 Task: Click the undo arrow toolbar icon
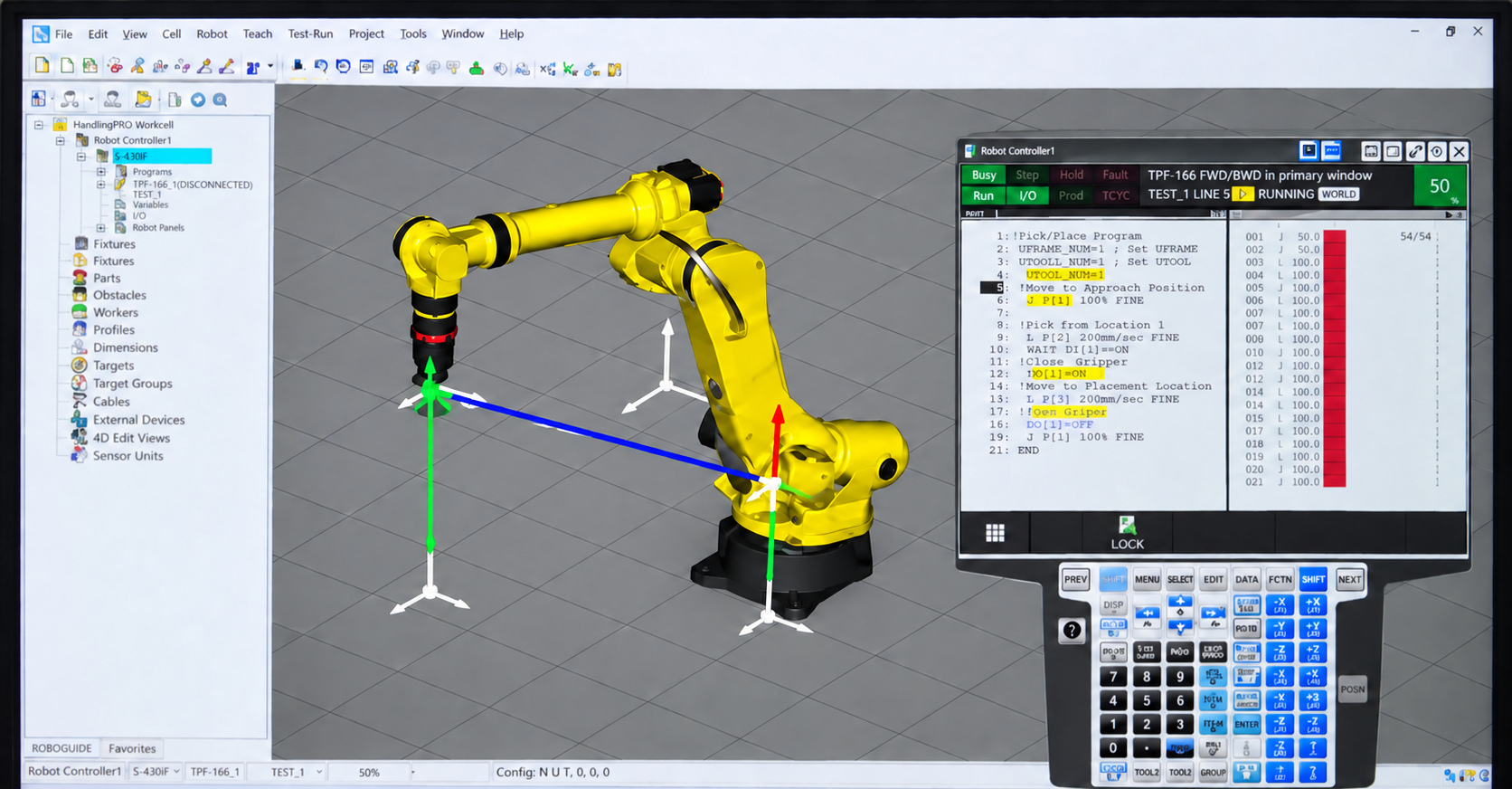click(321, 67)
